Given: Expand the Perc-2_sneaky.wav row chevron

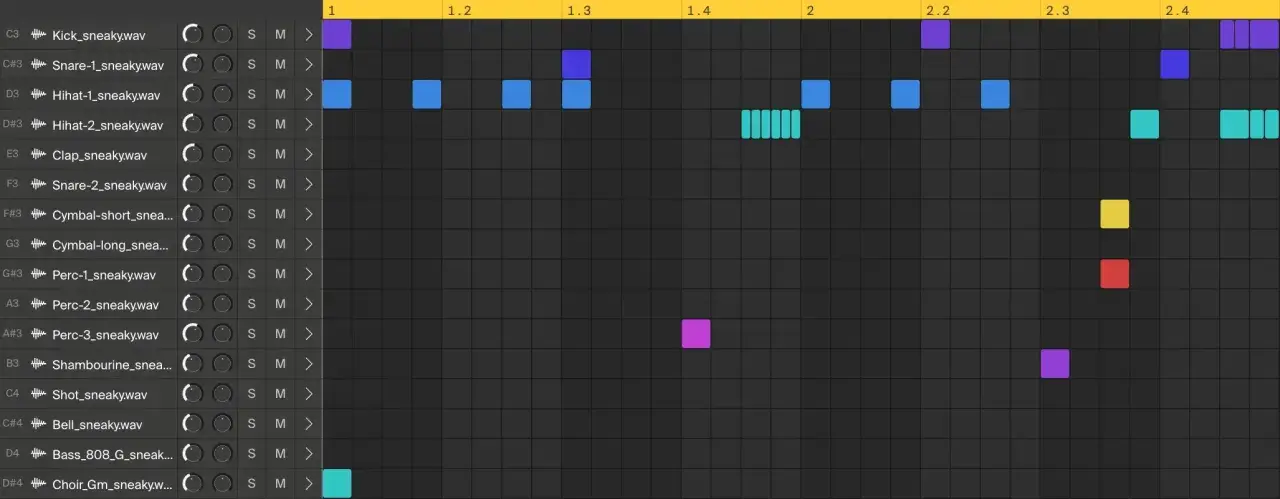Looking at the screenshot, I should pos(309,304).
